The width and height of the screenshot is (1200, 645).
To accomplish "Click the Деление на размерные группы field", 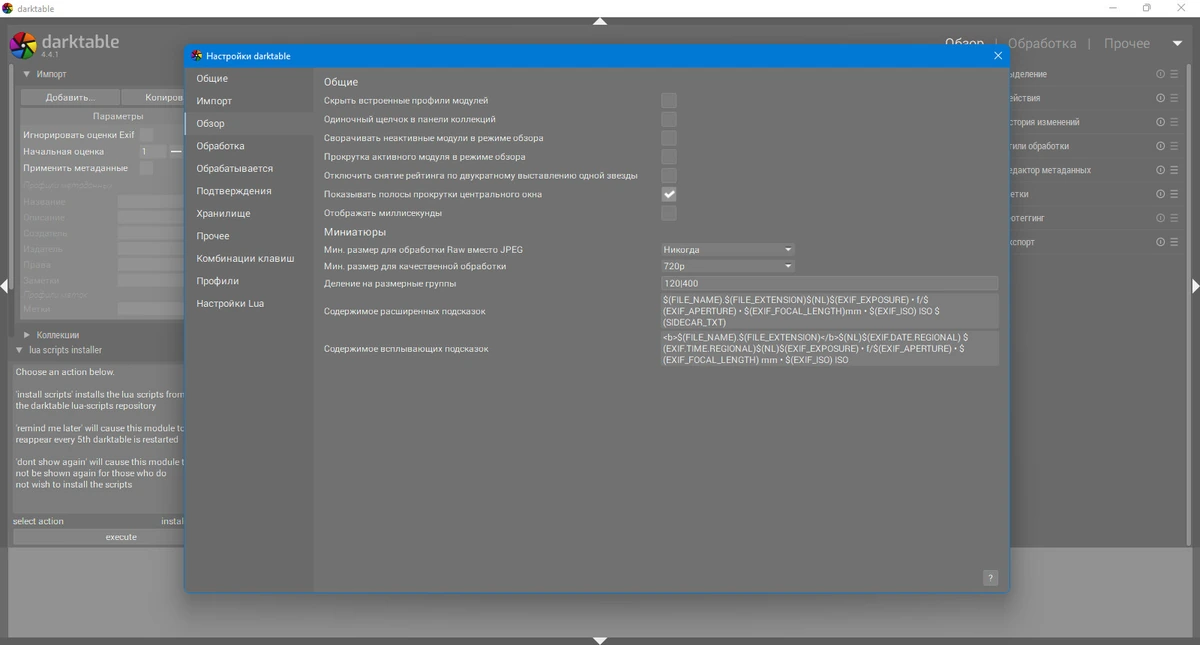I will tap(829, 284).
